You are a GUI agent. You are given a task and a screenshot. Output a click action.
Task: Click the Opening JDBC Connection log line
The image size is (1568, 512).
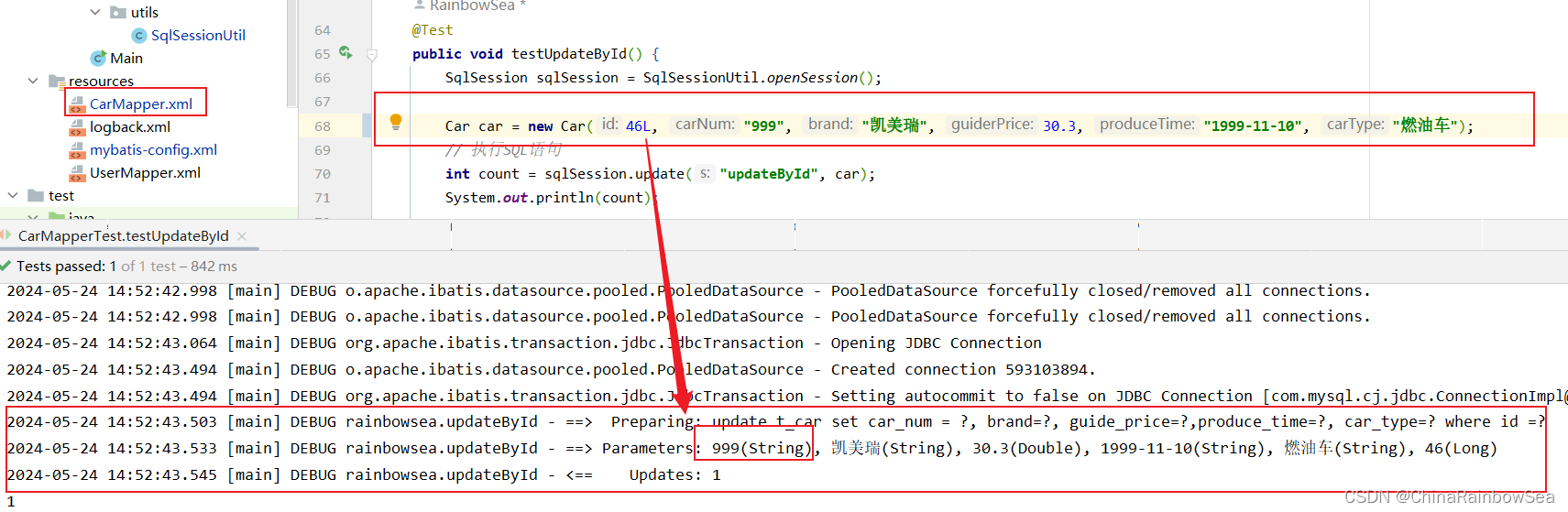click(524, 343)
